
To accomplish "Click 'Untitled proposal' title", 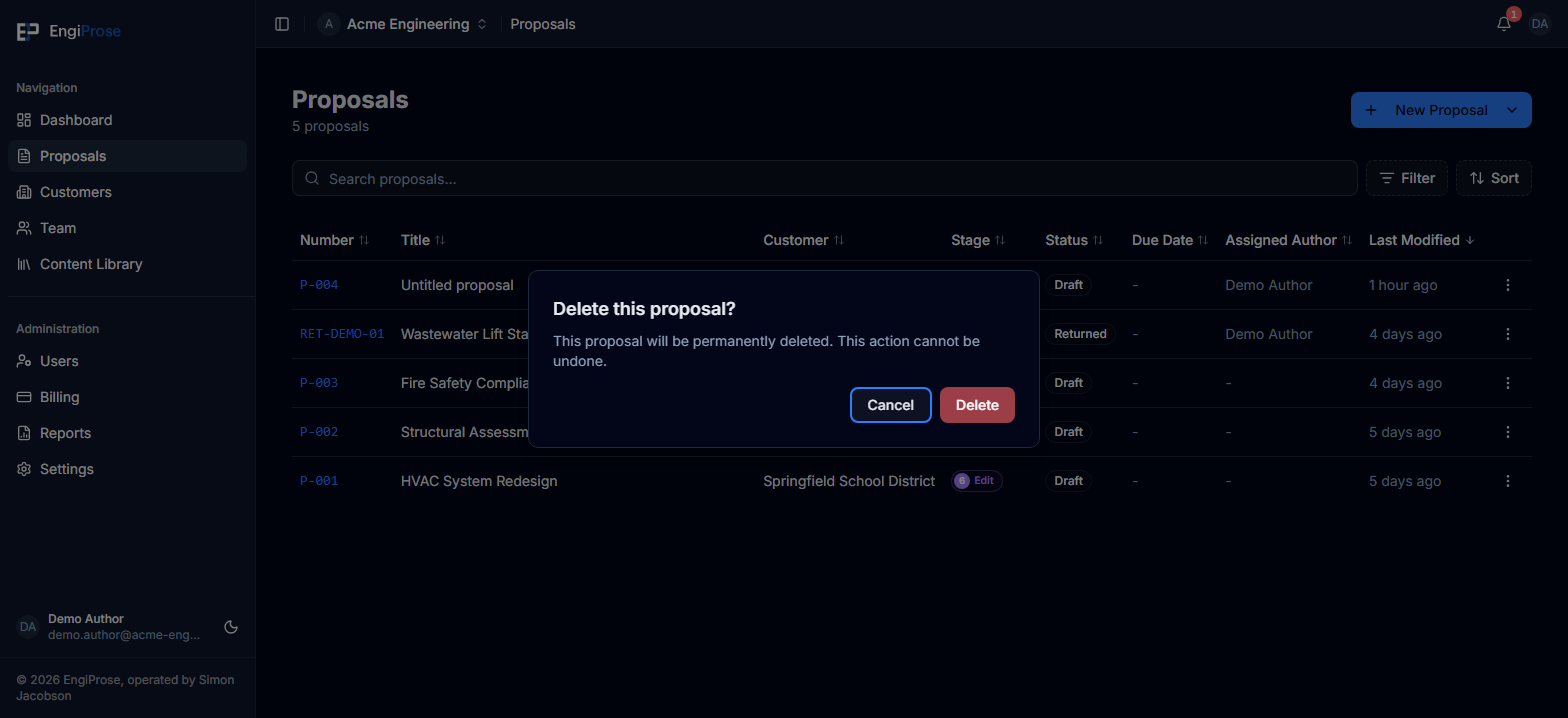I will point(457,285).
